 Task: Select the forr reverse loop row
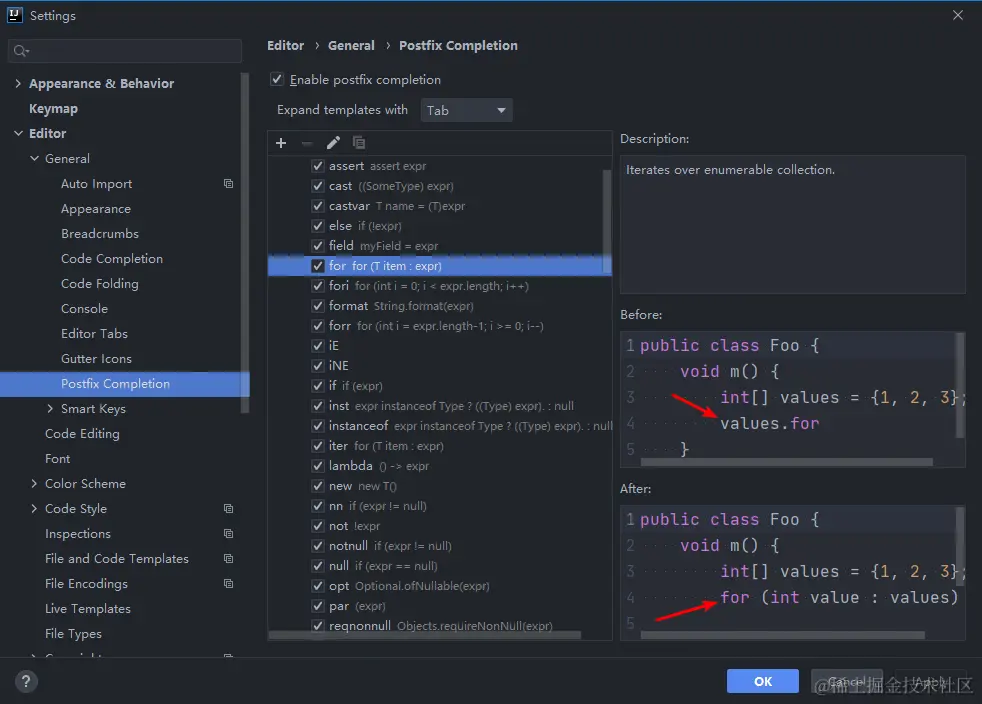point(440,326)
